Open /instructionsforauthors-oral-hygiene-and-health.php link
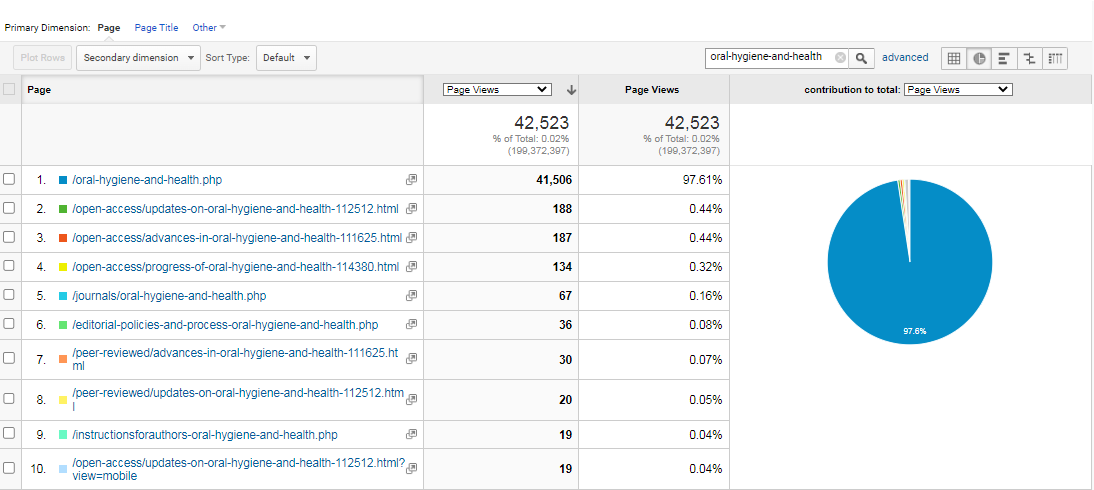1094x490 pixels. [x=205, y=435]
